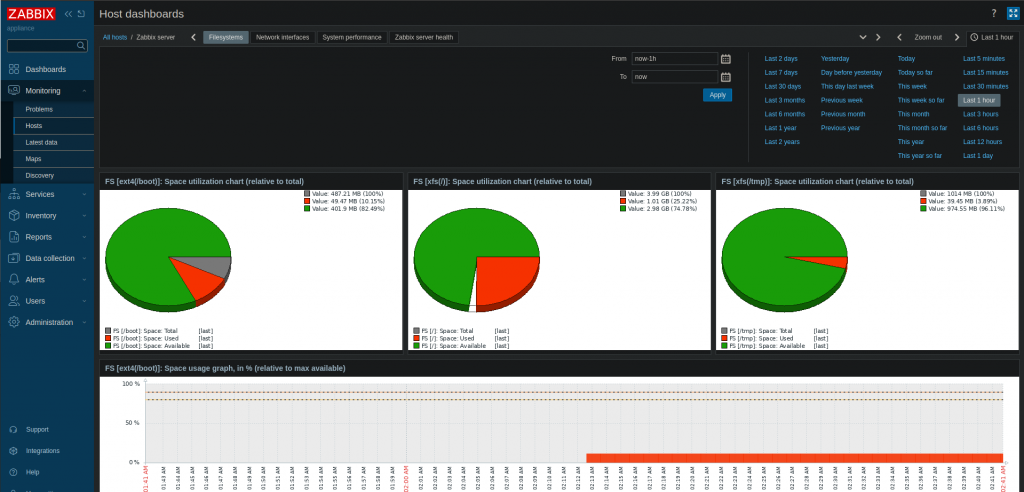Collapse the Monitoring menu chevron
1024x492 pixels.
(84, 91)
